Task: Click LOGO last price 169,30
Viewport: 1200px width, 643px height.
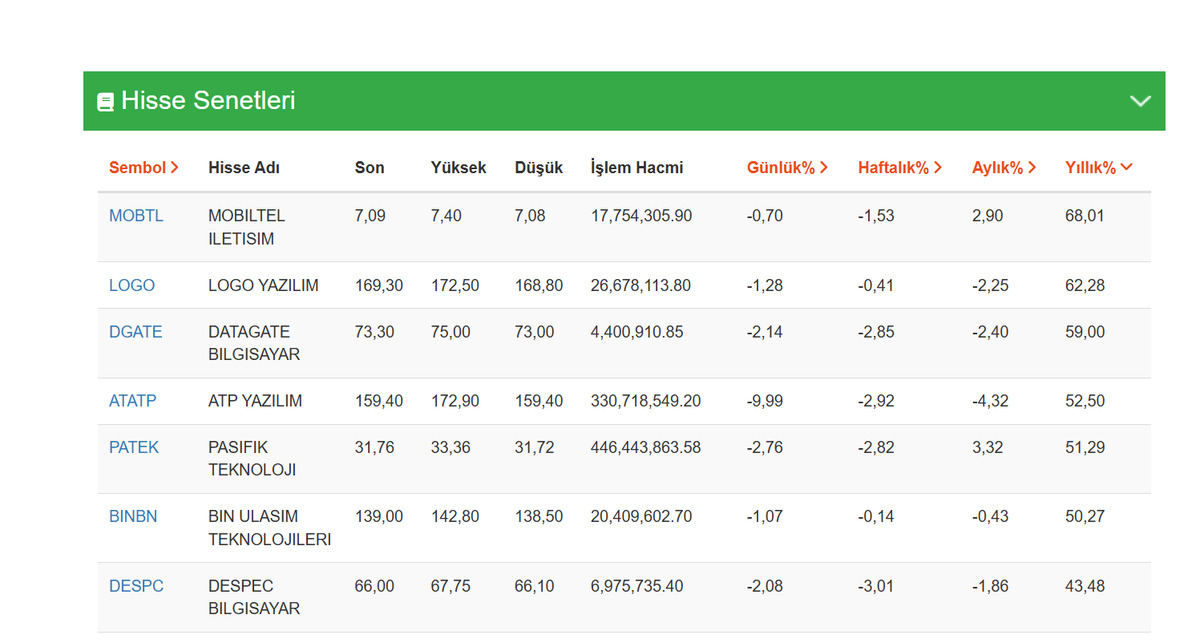Action: (379, 286)
